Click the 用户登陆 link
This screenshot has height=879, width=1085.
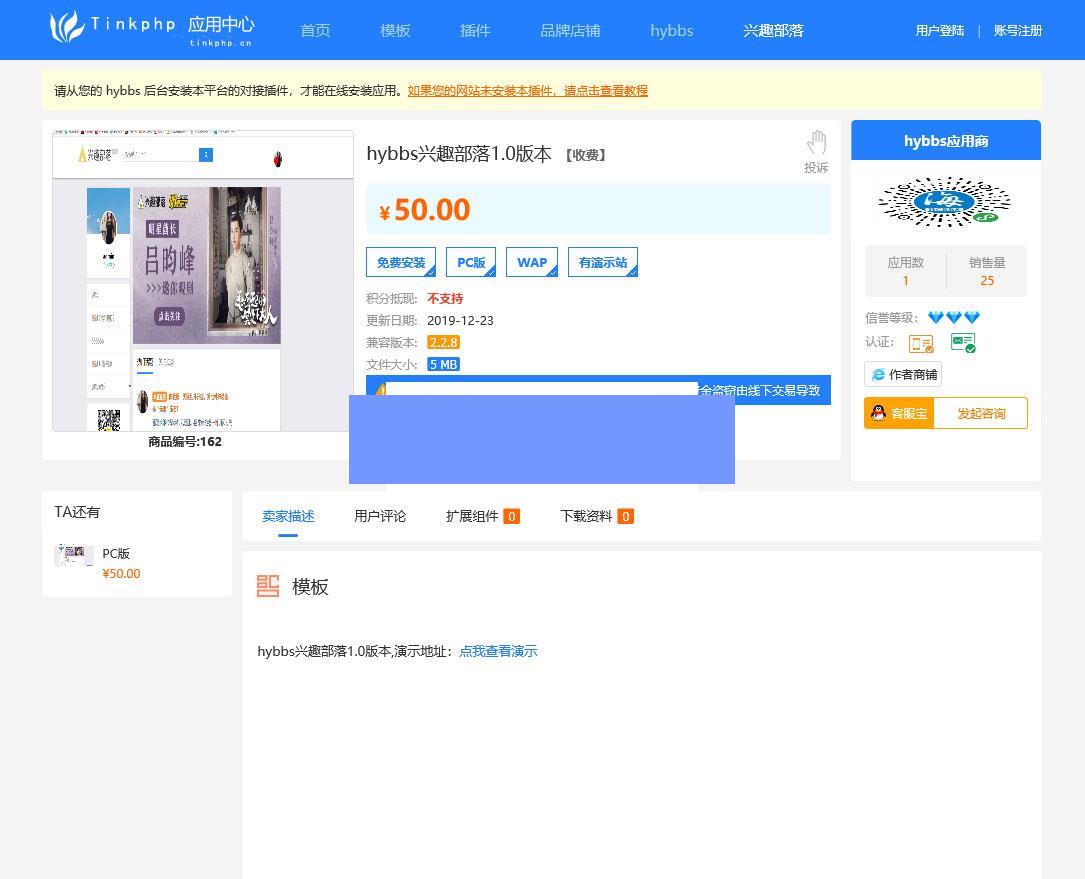(940, 30)
